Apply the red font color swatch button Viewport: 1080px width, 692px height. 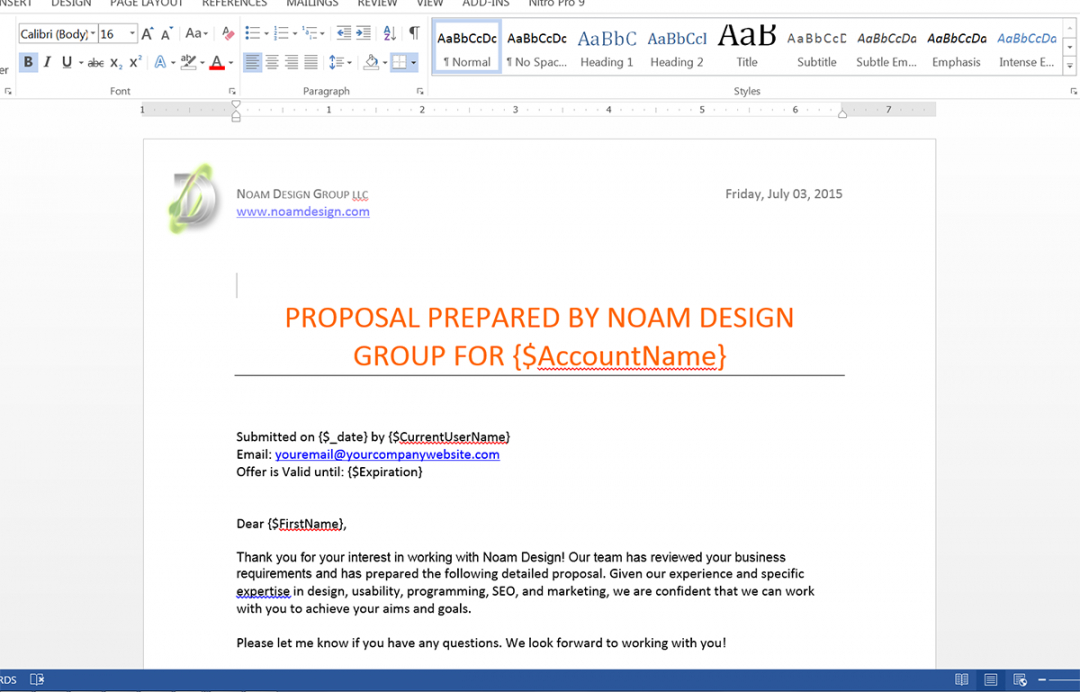(217, 63)
